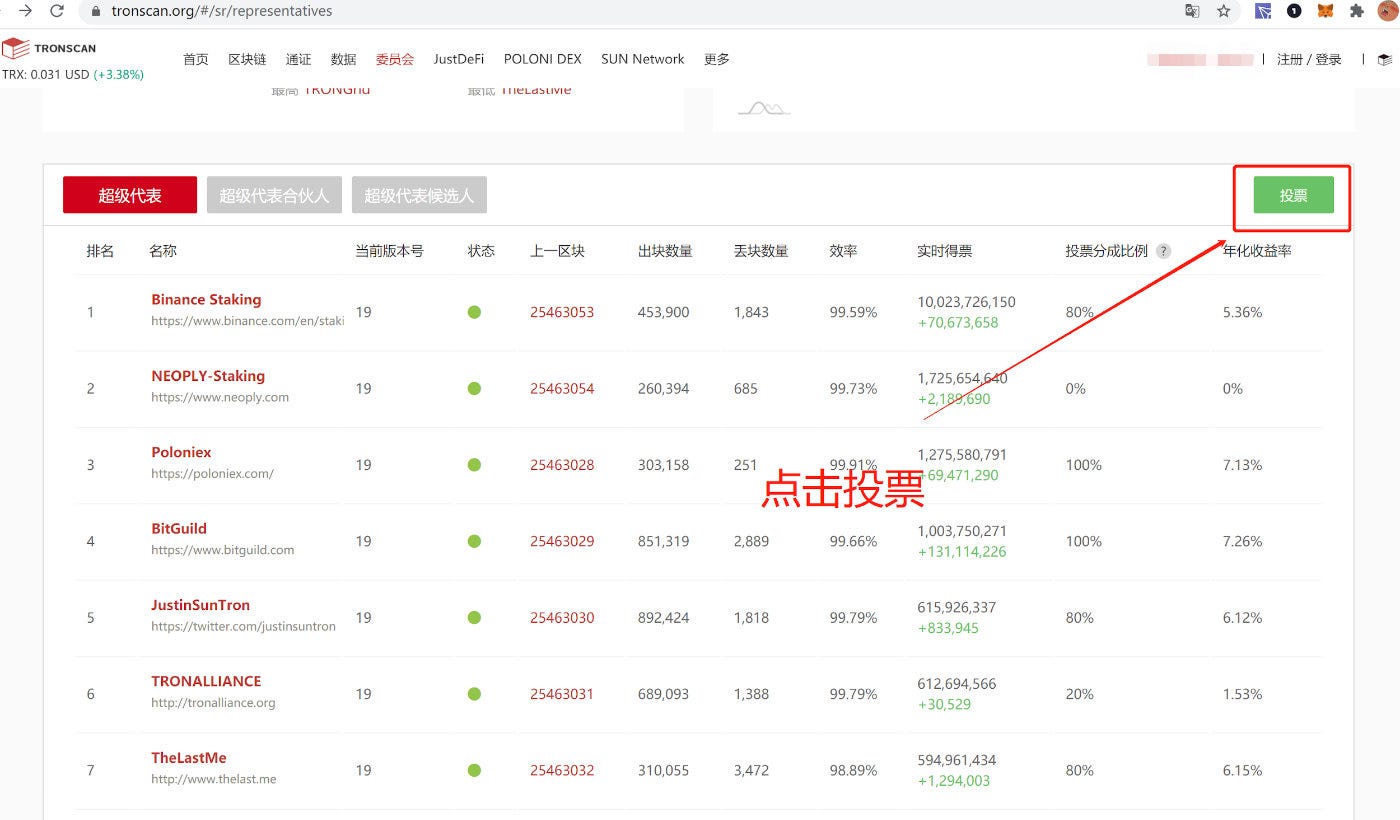This screenshot has height=820, width=1400.
Task: Open block number 25463032
Action: tap(562, 770)
